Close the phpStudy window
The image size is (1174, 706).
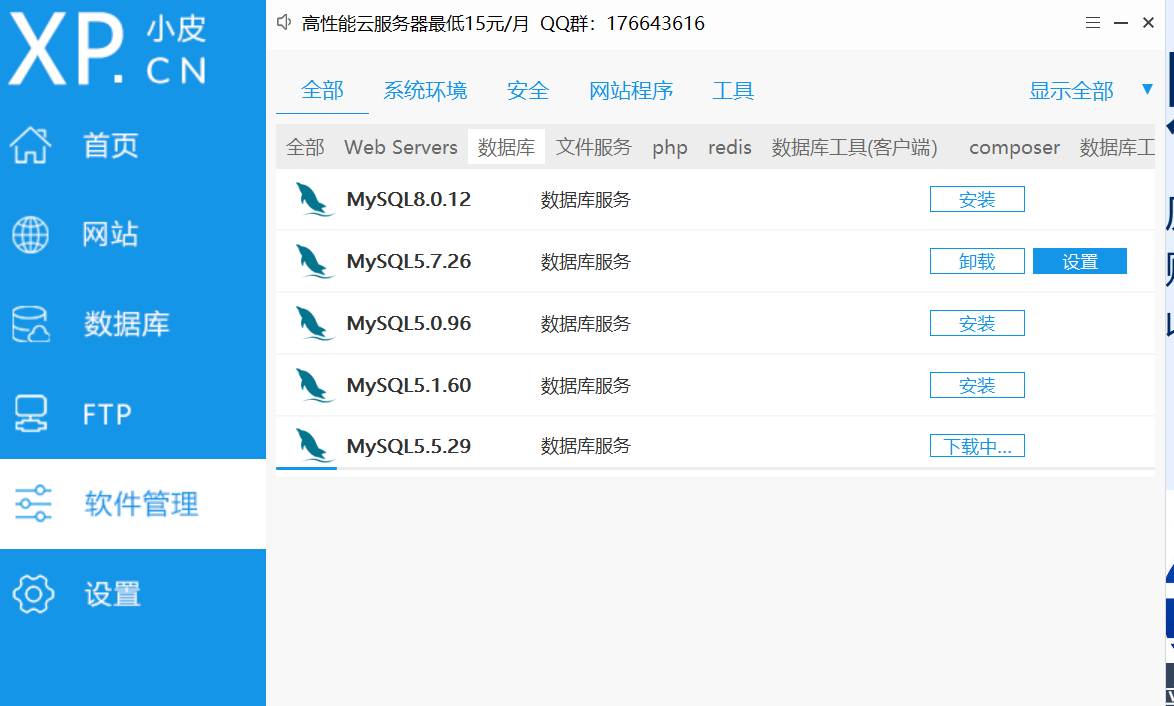(x=1149, y=23)
